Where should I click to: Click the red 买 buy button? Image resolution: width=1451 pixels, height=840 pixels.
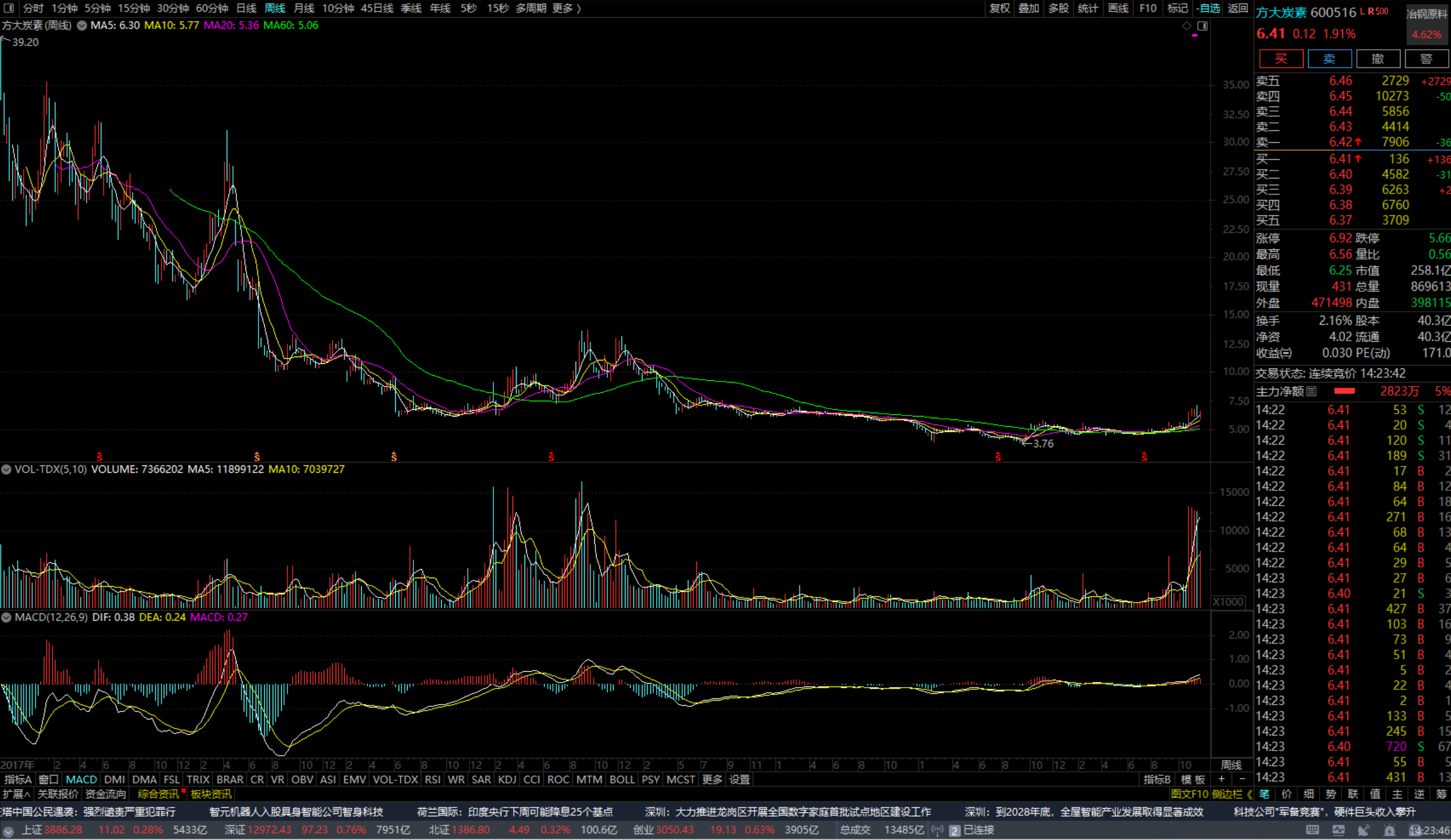pos(1280,59)
